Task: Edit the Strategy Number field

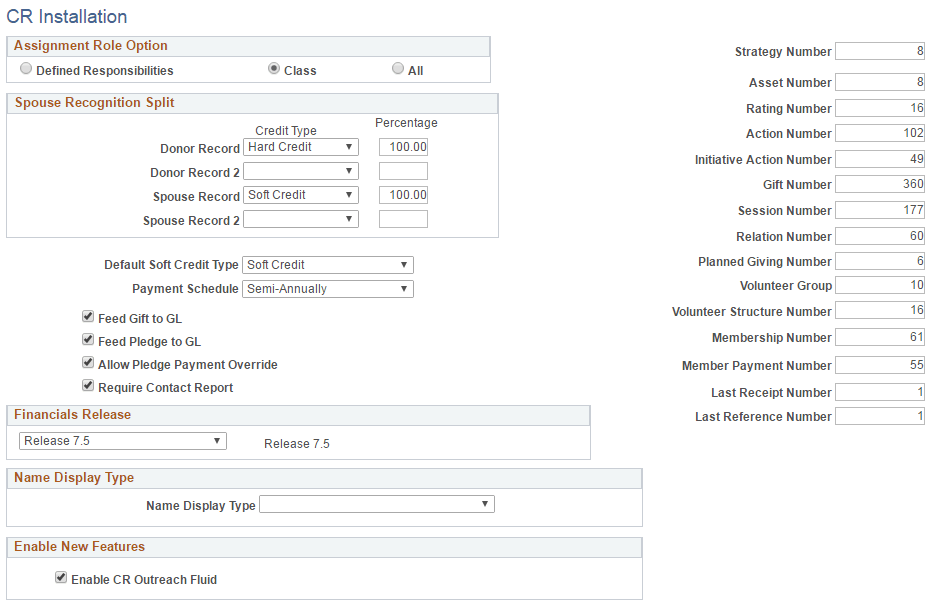Action: 879,51
